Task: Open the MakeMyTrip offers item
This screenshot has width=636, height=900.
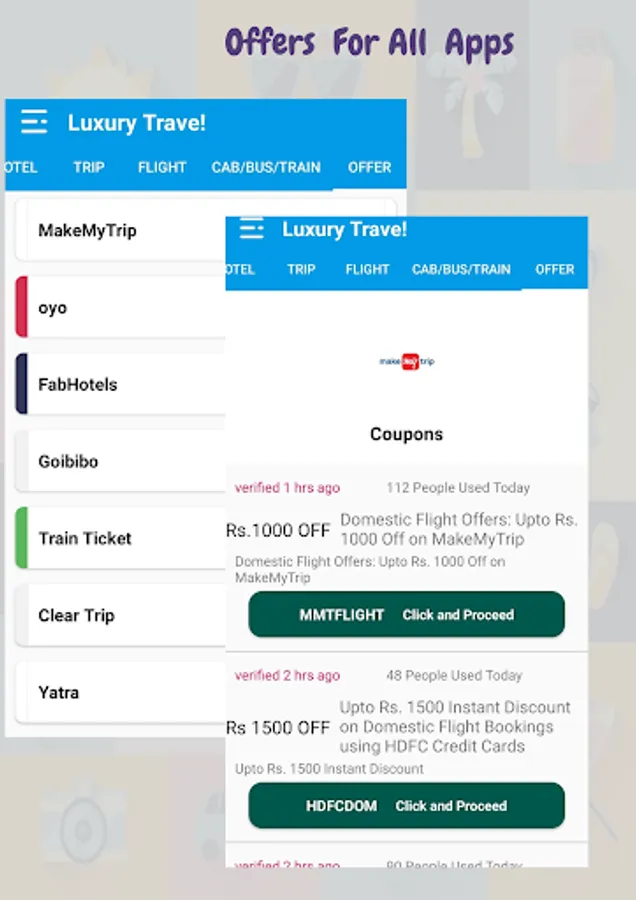Action: click(x=121, y=230)
